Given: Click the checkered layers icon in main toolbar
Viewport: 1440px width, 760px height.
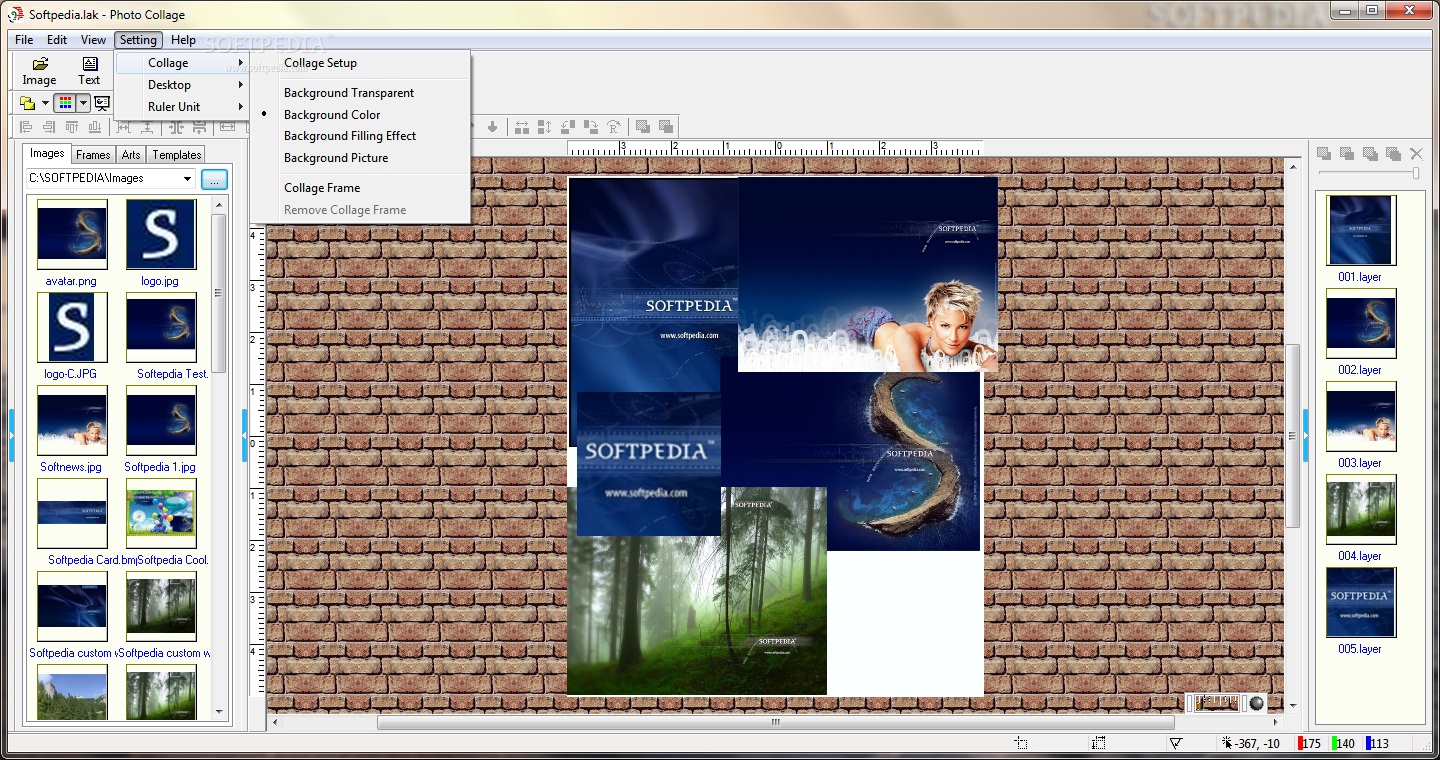Looking at the screenshot, I should [643, 127].
